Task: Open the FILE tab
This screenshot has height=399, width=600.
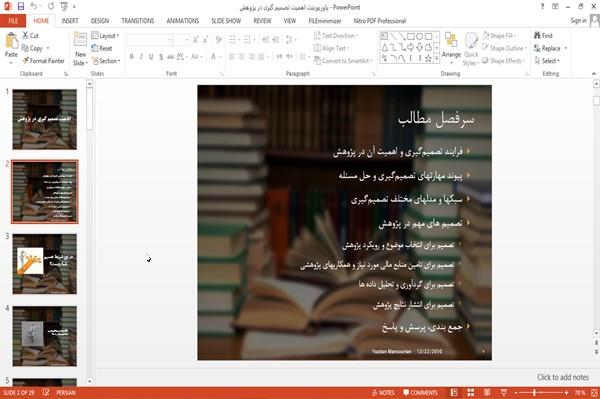Action: click(x=13, y=21)
